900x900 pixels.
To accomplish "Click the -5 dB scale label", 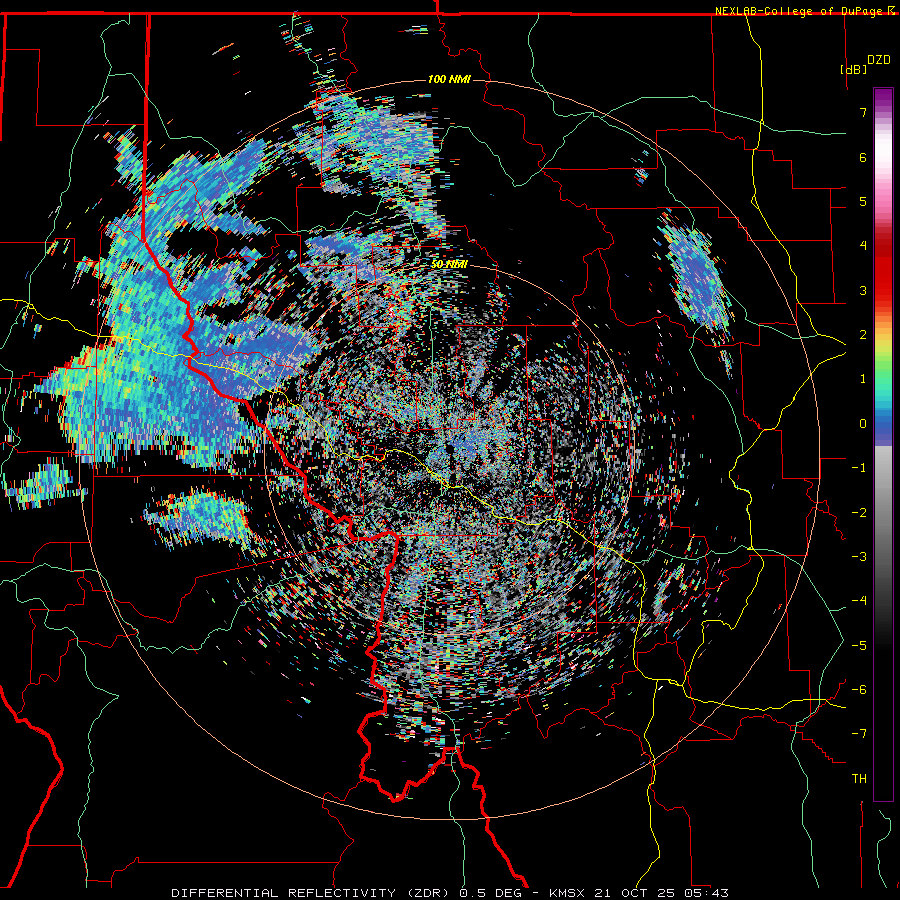I will click(x=859, y=646).
